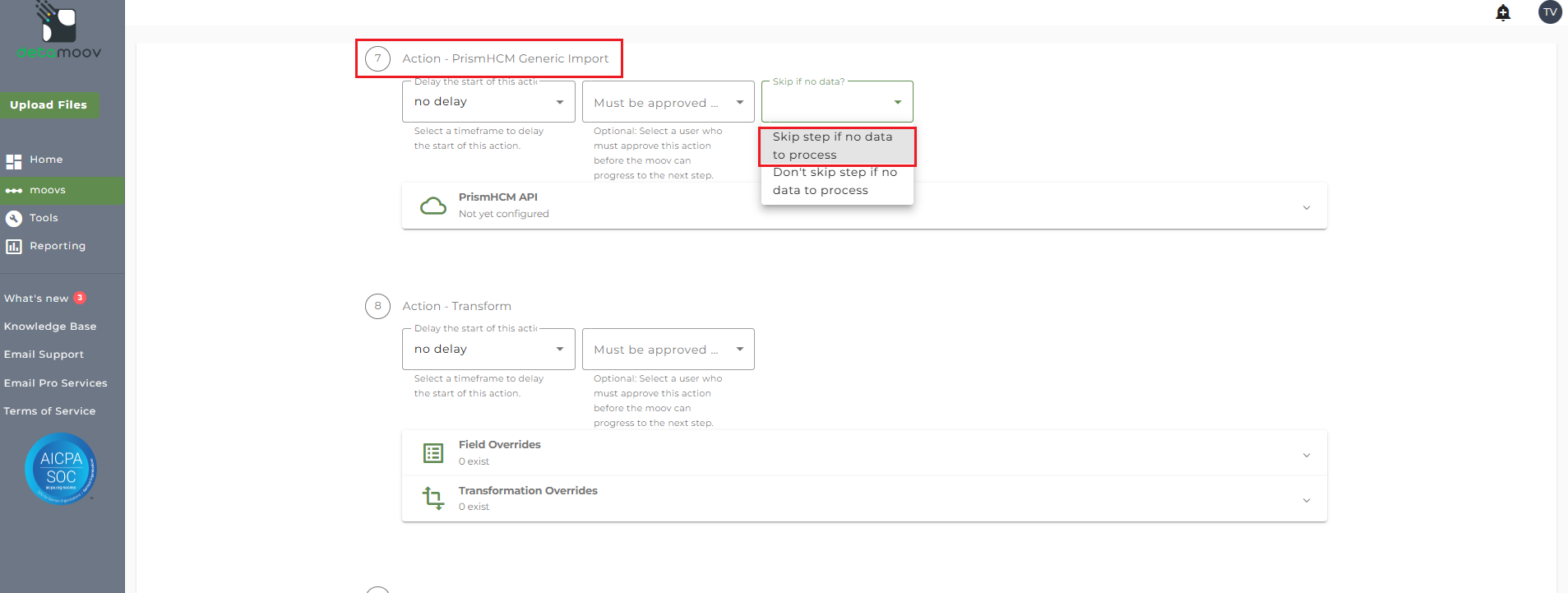The image size is (1568, 593).
Task: Click the PrismHCM API heading
Action: point(498,197)
